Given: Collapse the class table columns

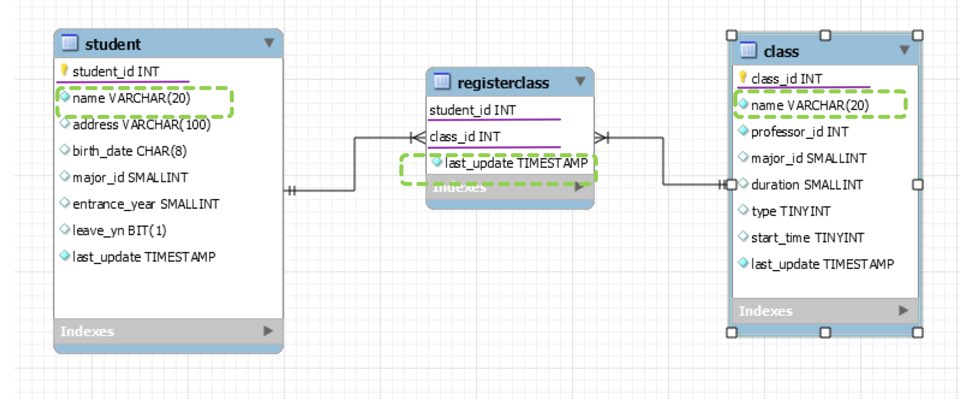Looking at the screenshot, I should click(x=904, y=50).
